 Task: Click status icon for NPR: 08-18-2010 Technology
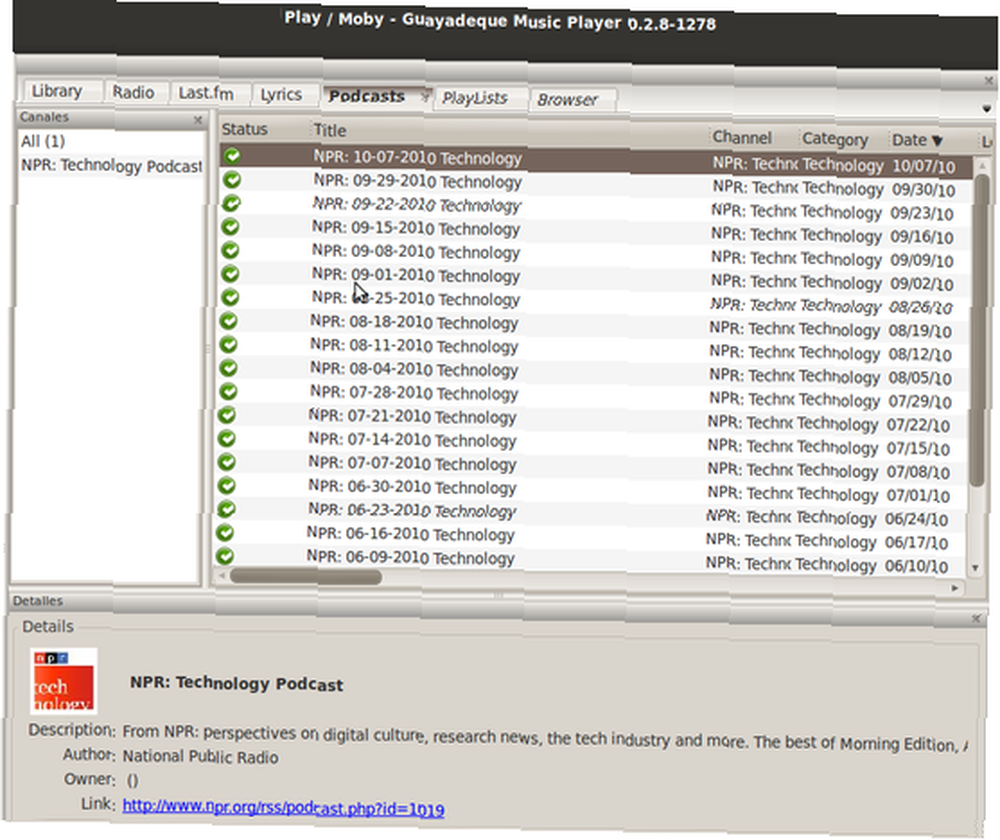(x=229, y=321)
